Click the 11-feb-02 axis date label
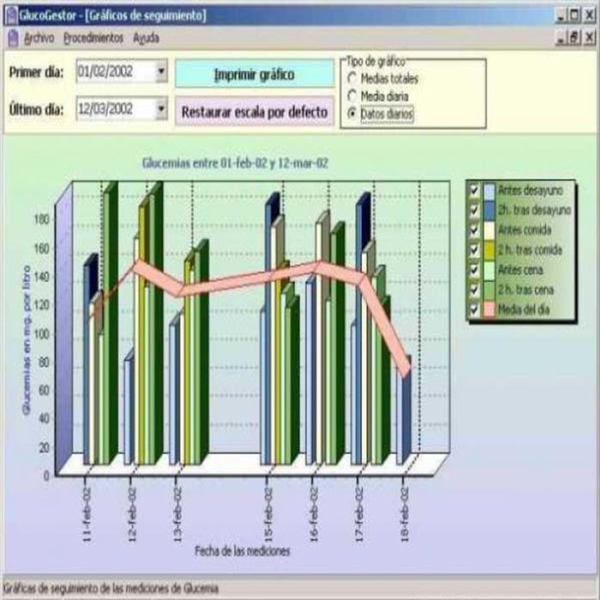This screenshot has width=600, height=600. [x=87, y=515]
